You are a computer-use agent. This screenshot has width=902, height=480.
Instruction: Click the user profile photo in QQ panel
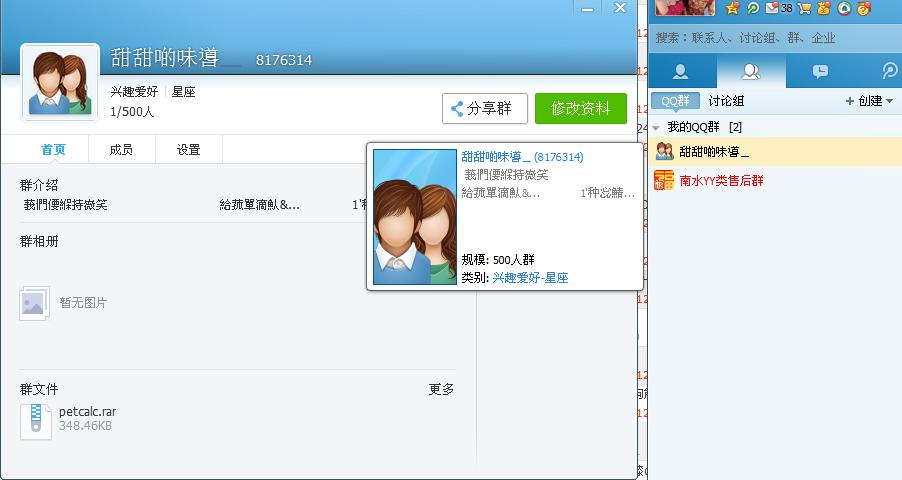tap(685, 7)
